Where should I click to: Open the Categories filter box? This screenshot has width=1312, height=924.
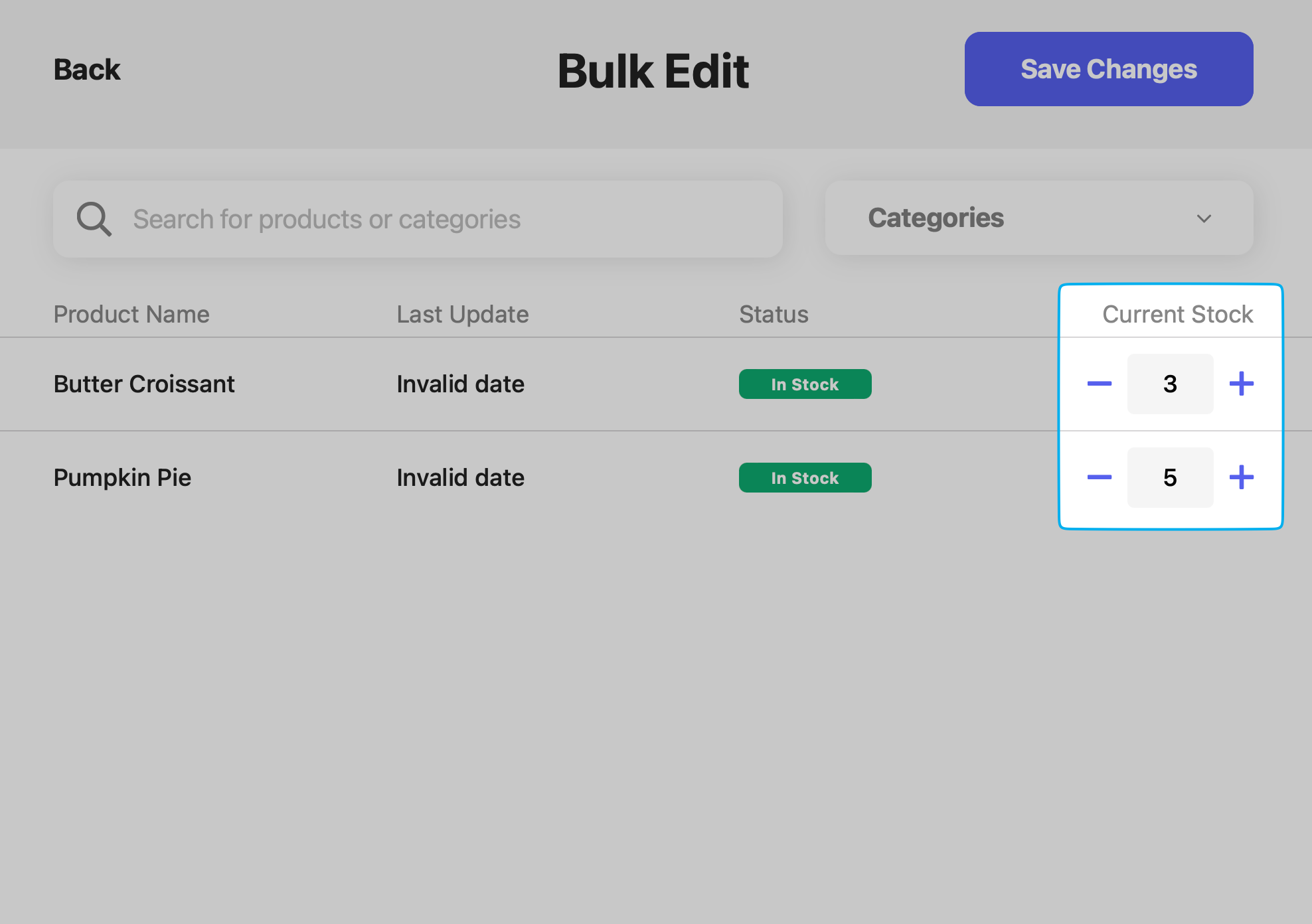pyautogui.click(x=1038, y=218)
